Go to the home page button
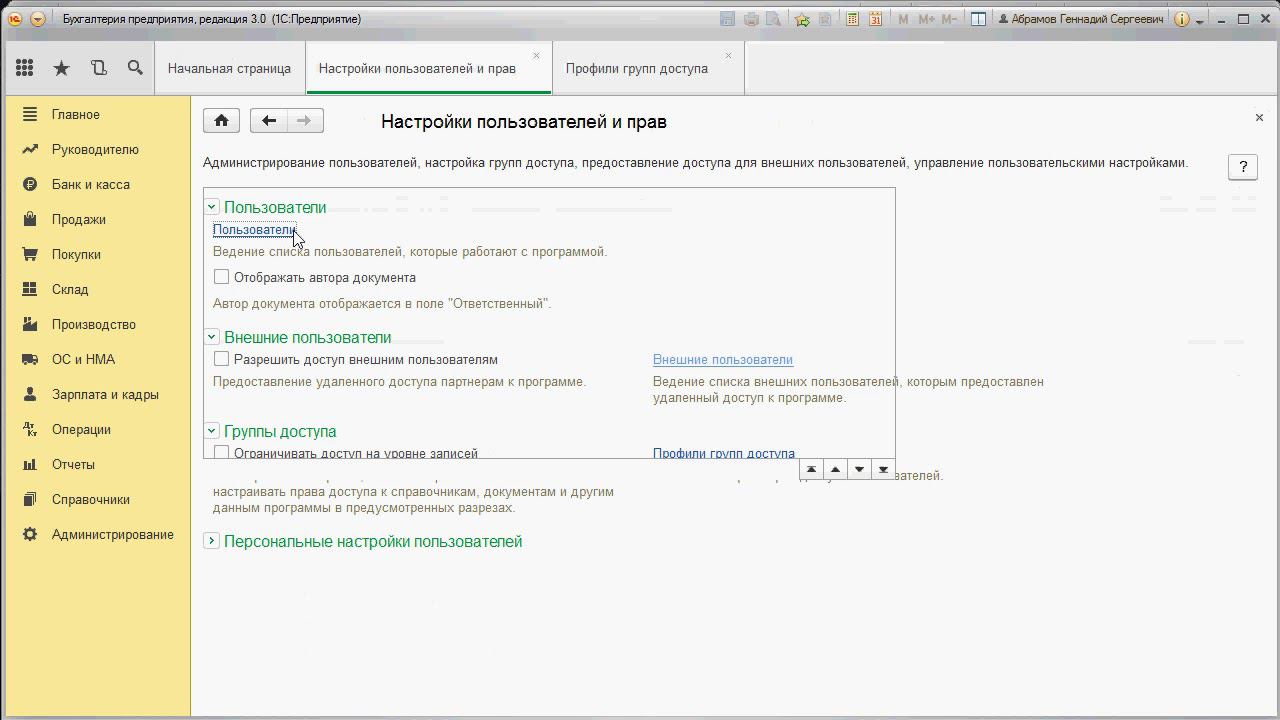Screen dimensions: 1280x720 (221, 121)
